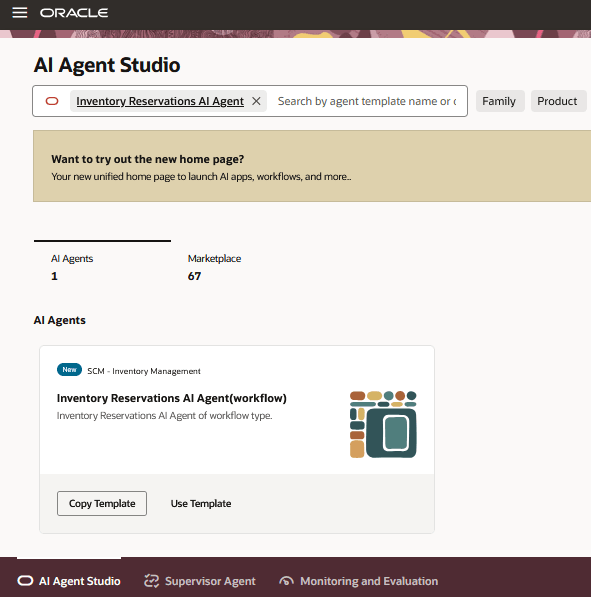Viewport: 599px width, 602px height.
Task: Click the Oracle logo in header
Action: tap(74, 13)
